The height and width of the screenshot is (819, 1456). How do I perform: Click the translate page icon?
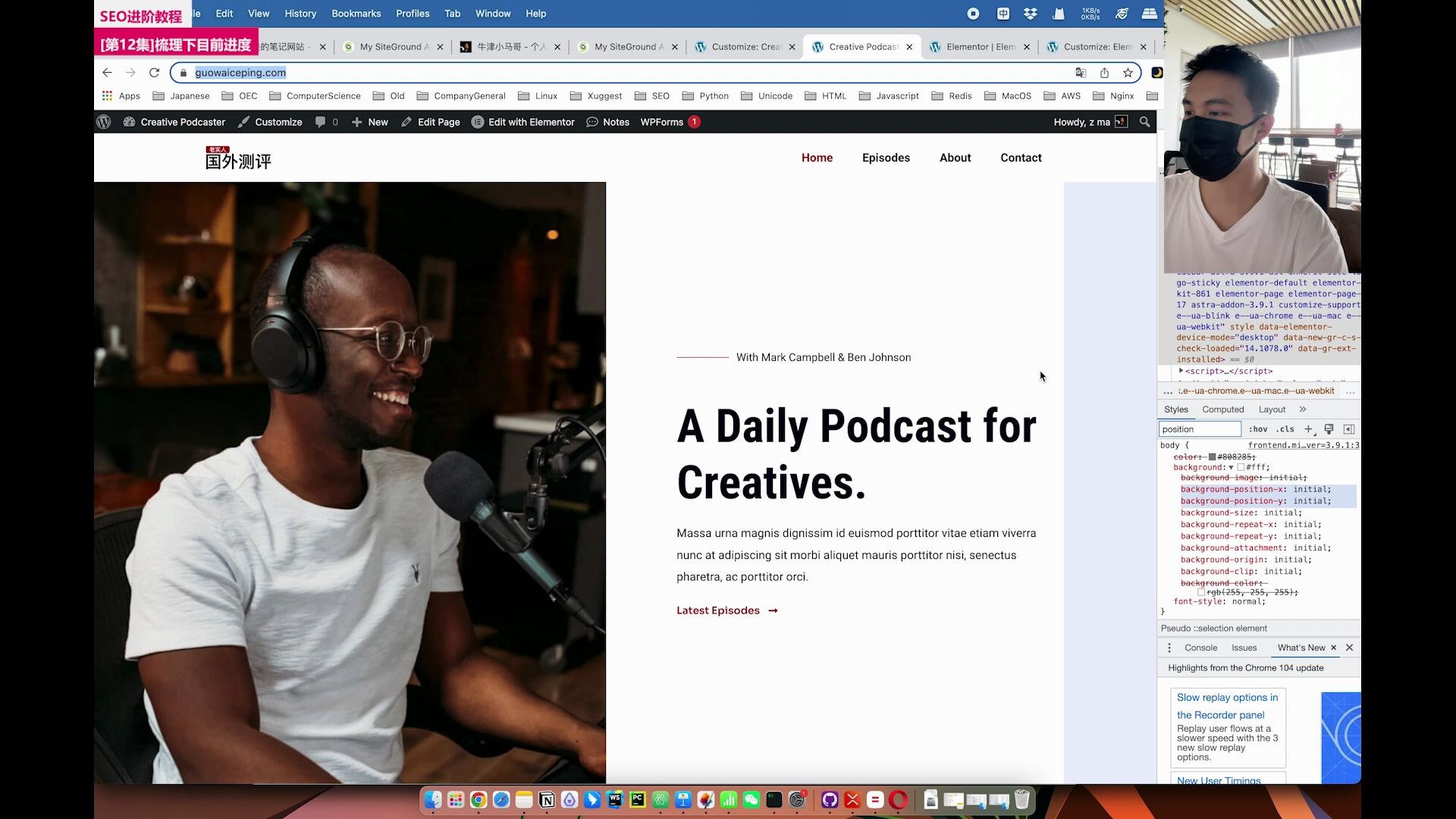click(x=1081, y=73)
